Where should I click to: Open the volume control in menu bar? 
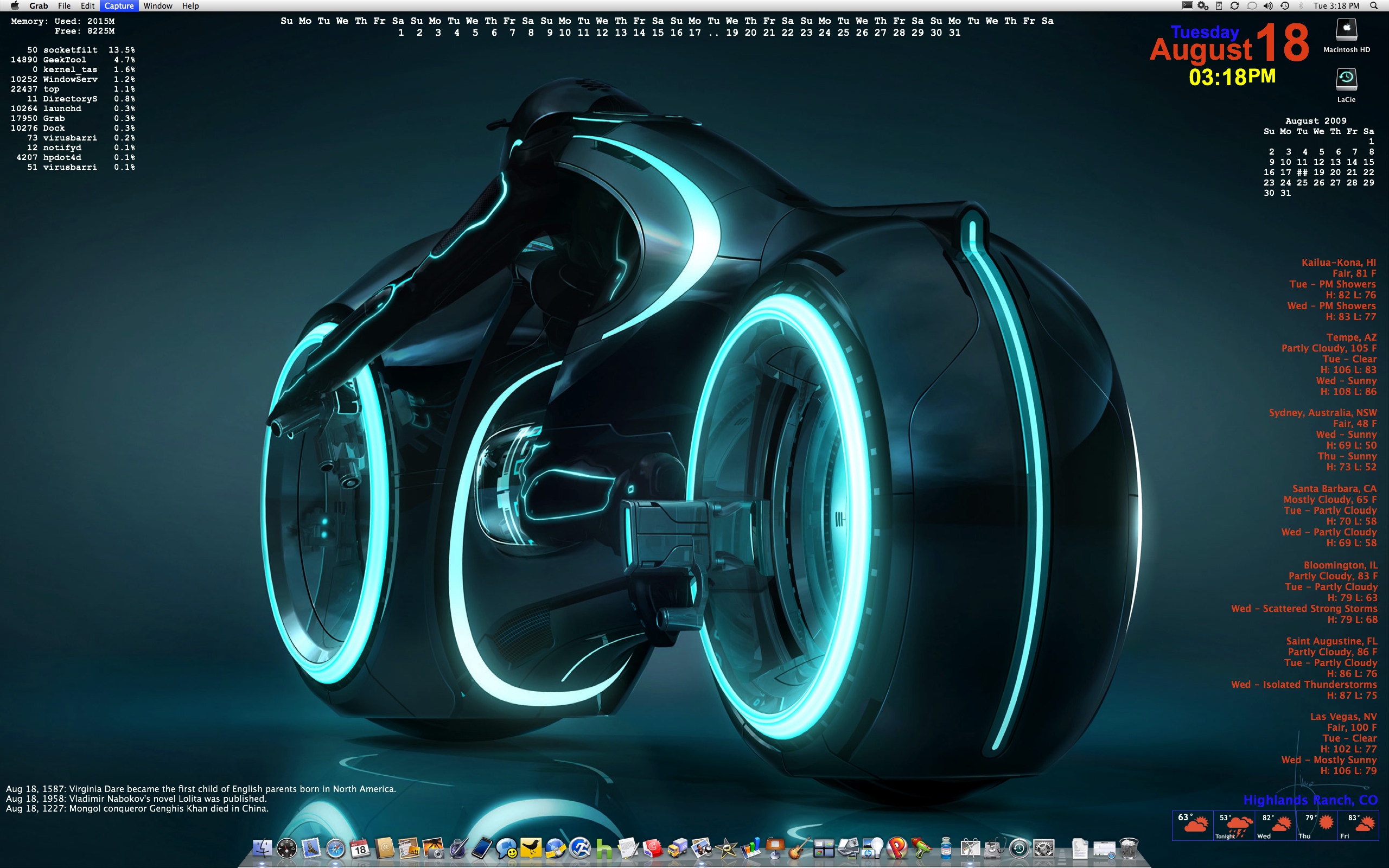click(1268, 6)
